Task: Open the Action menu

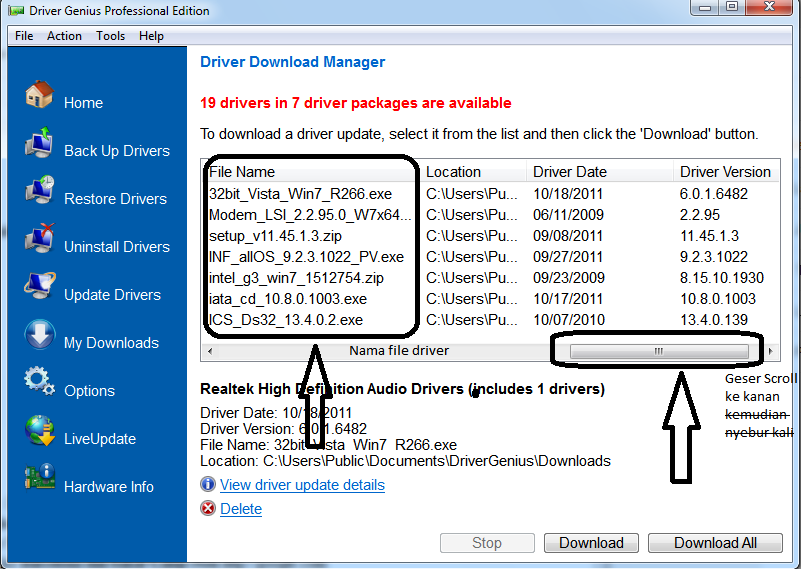Action: tap(64, 36)
